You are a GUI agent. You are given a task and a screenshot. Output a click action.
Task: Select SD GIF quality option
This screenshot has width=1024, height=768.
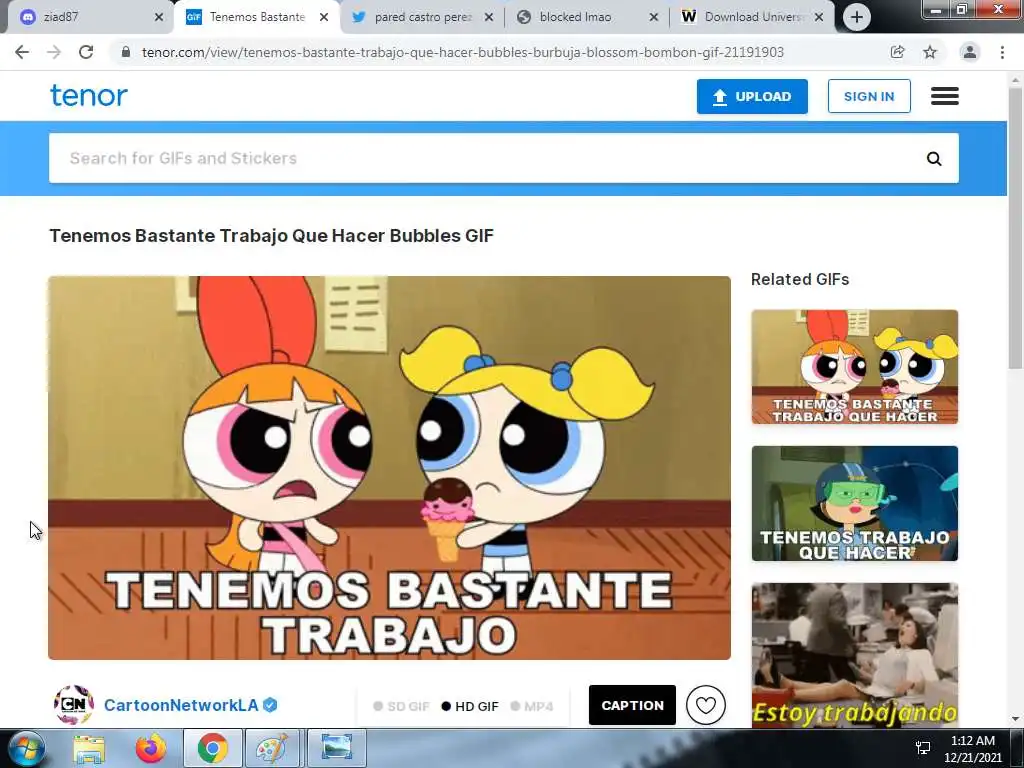point(401,707)
